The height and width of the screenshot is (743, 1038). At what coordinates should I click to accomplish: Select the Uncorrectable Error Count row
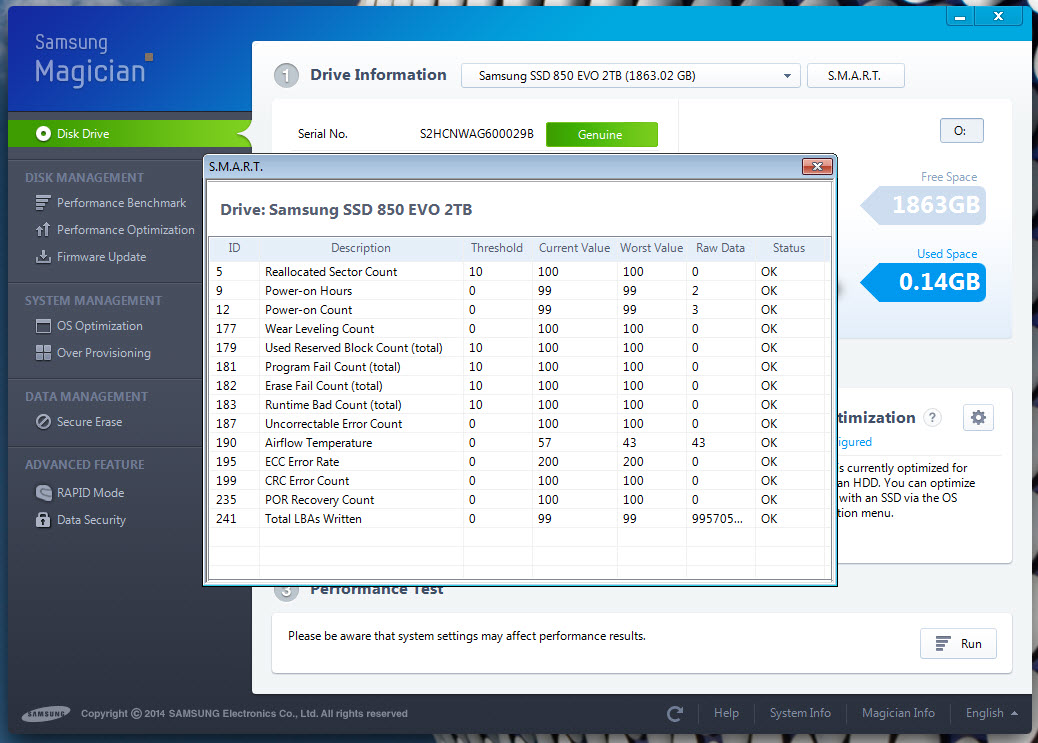pyautogui.click(x=518, y=424)
